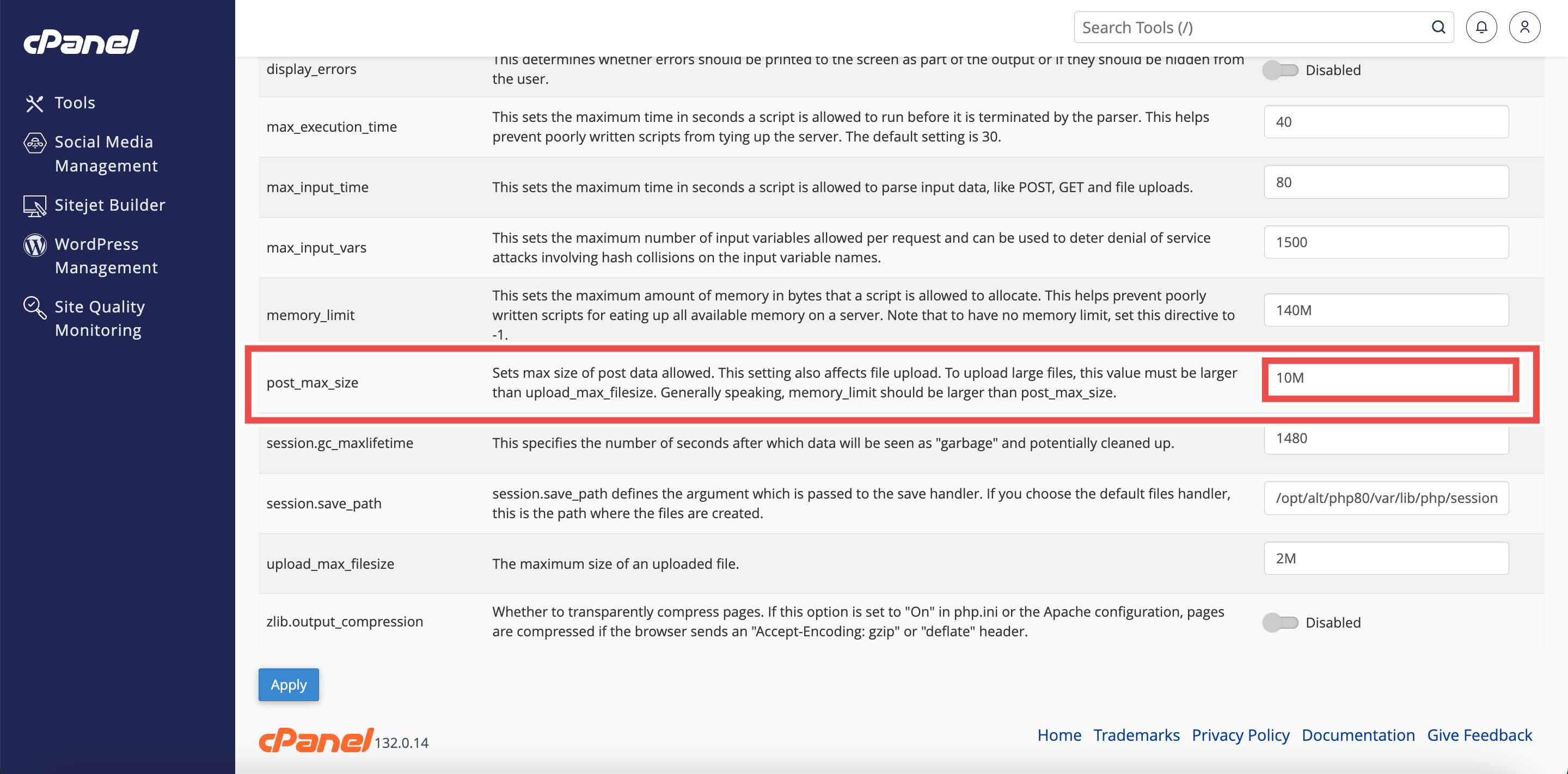The width and height of the screenshot is (1568, 774).
Task: Focus the Search Tools field
Action: point(1248,27)
